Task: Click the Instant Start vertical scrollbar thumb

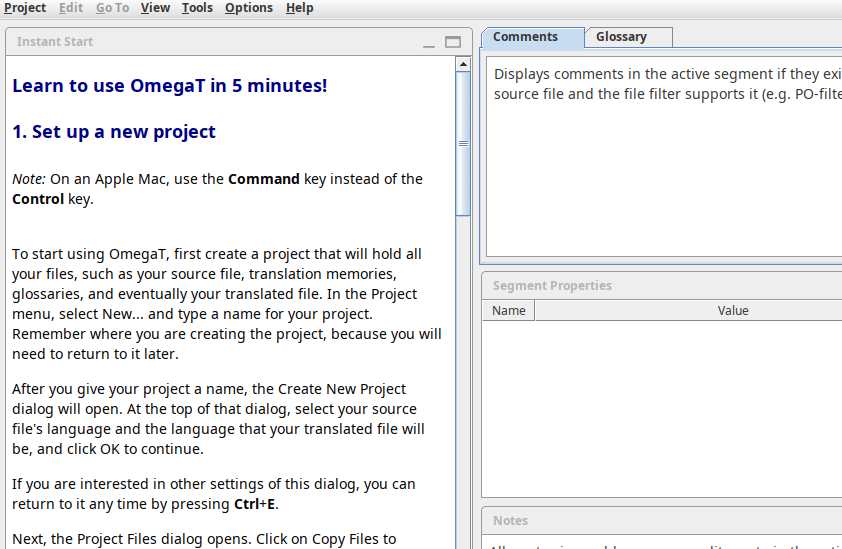Action: (x=463, y=144)
